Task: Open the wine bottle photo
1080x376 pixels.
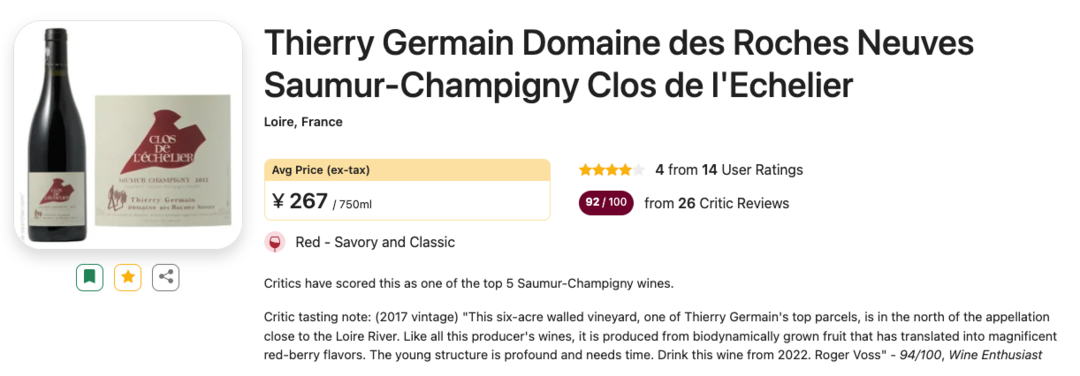Action: click(56, 136)
